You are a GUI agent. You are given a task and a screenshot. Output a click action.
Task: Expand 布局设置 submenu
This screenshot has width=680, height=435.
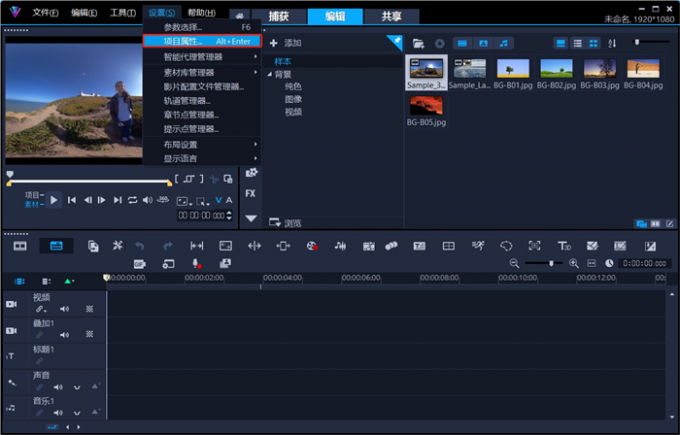click(202, 144)
